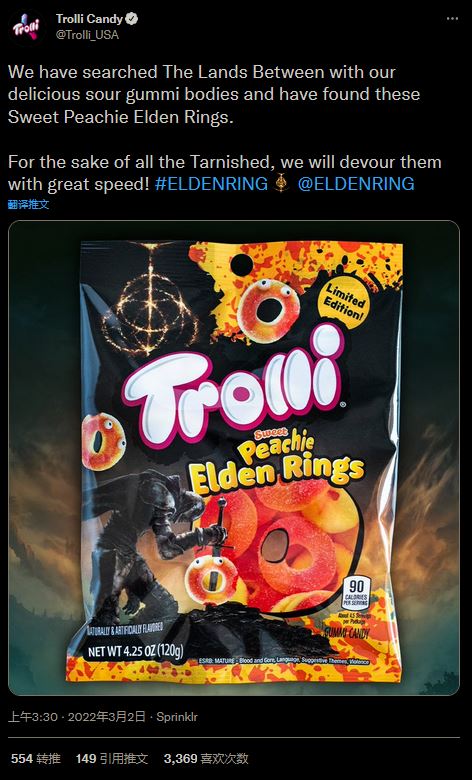Image resolution: width=472 pixels, height=780 pixels.
Task: View the 149 引用推文 quote tweets
Action: [x=112, y=759]
